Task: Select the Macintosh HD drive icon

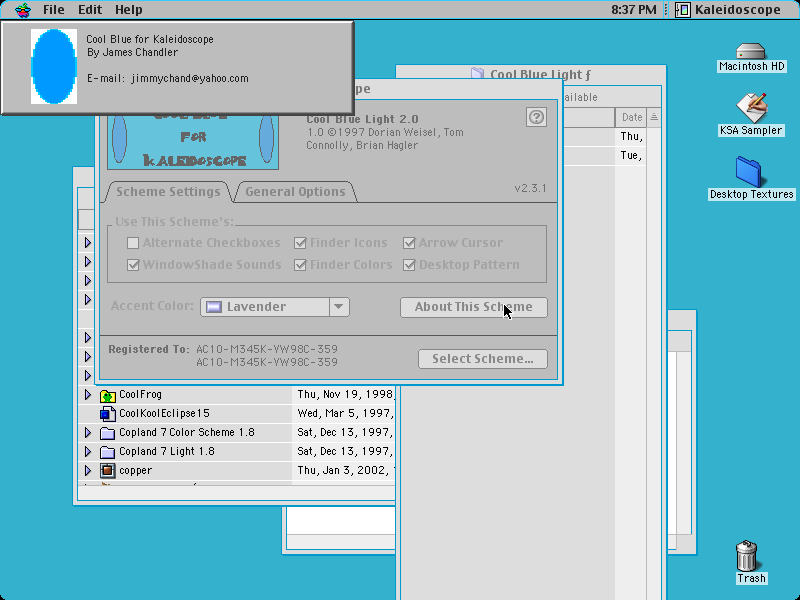Action: click(x=751, y=51)
